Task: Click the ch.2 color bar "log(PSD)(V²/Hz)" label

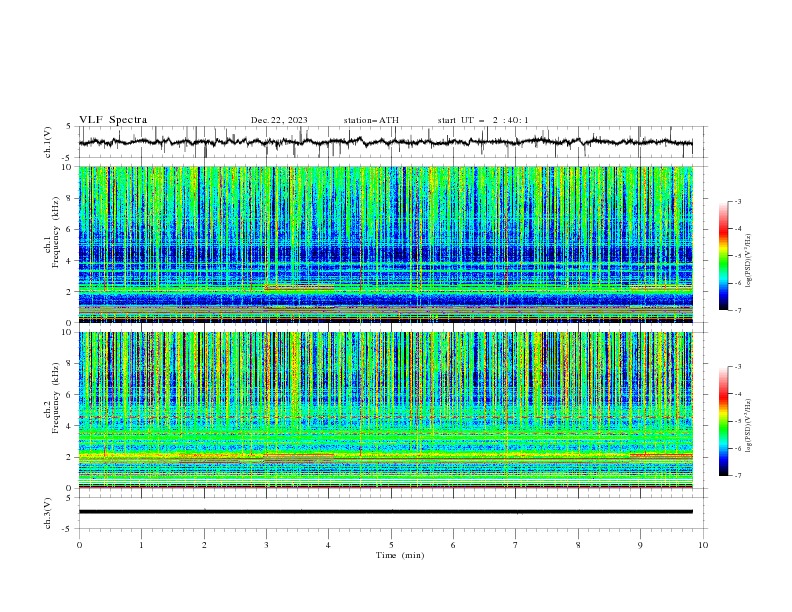Action: [748, 426]
